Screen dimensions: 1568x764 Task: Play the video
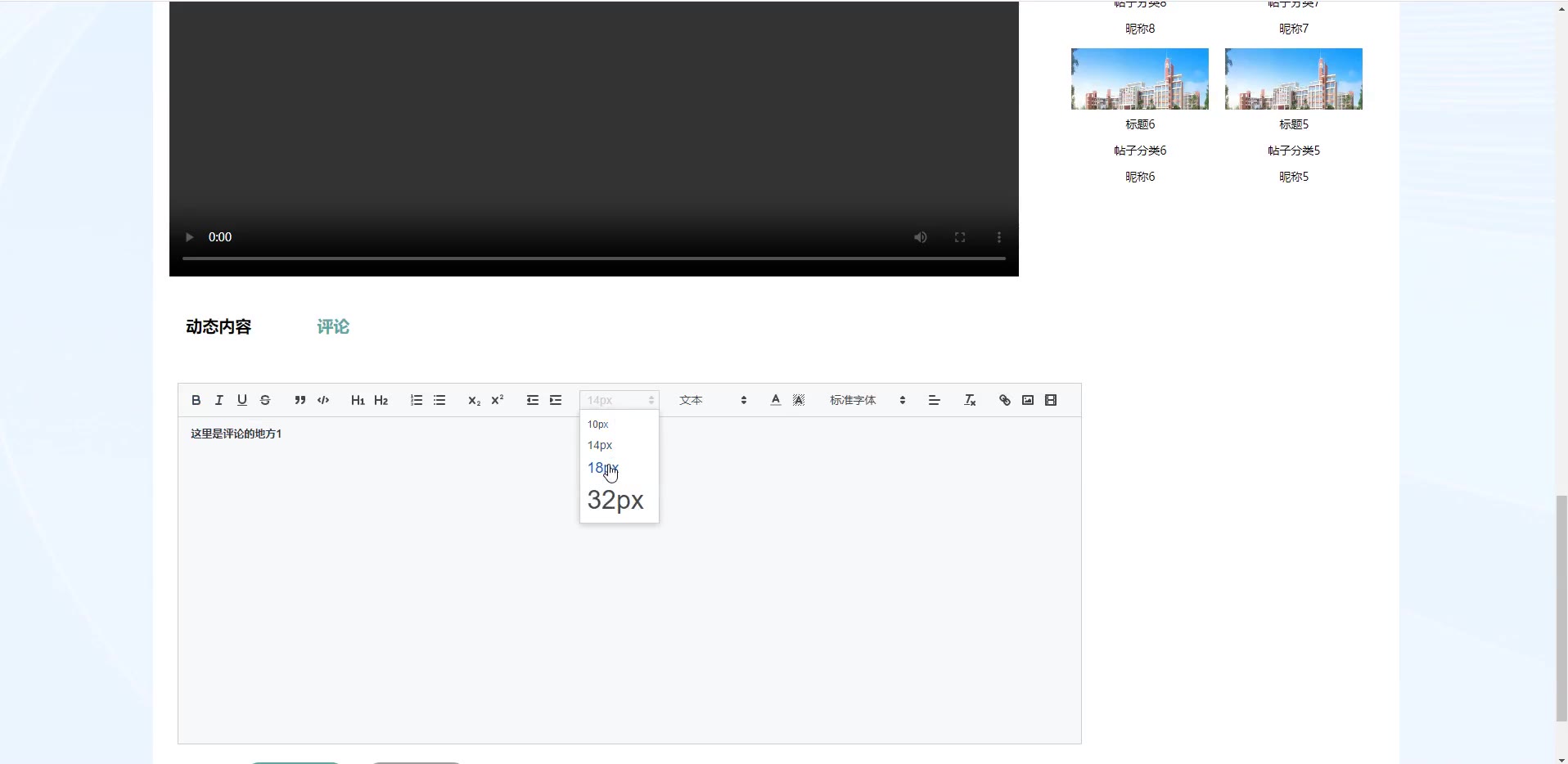[189, 237]
